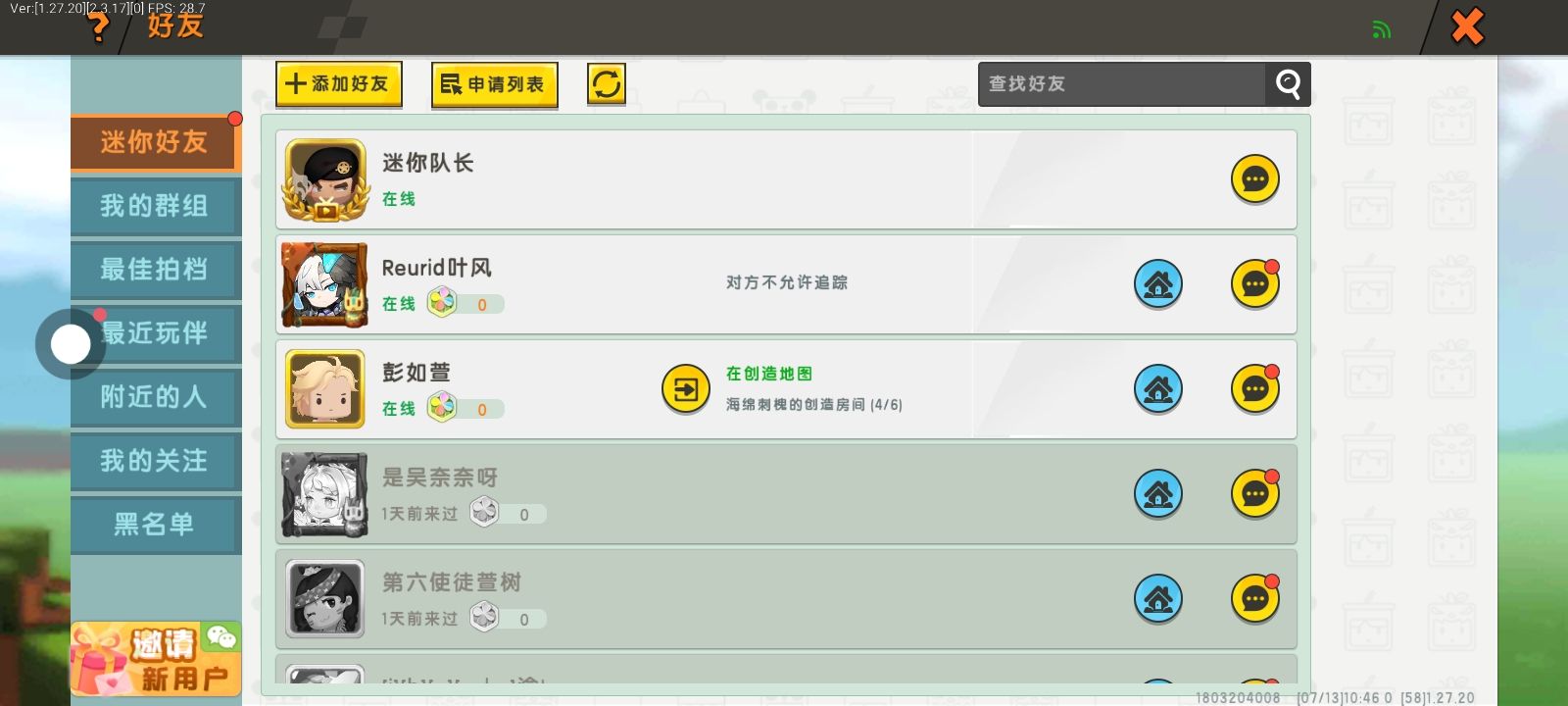1568x706 pixels.
Task: Visit Reurid叶风's home icon
Action: pyautogui.click(x=1157, y=284)
